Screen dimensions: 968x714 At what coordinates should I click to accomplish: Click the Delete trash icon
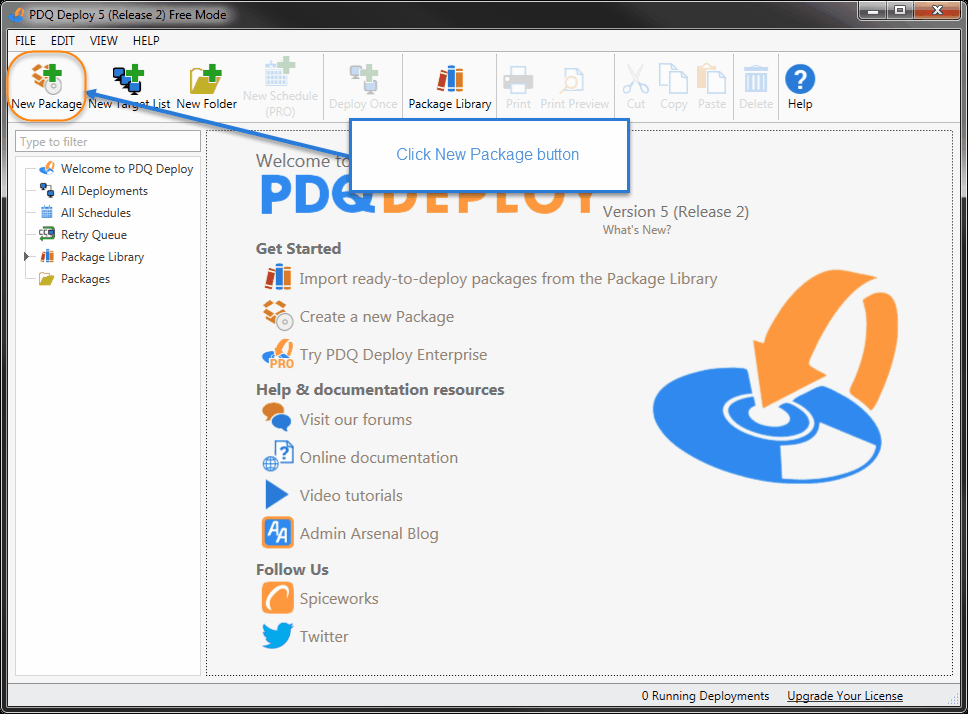(756, 79)
